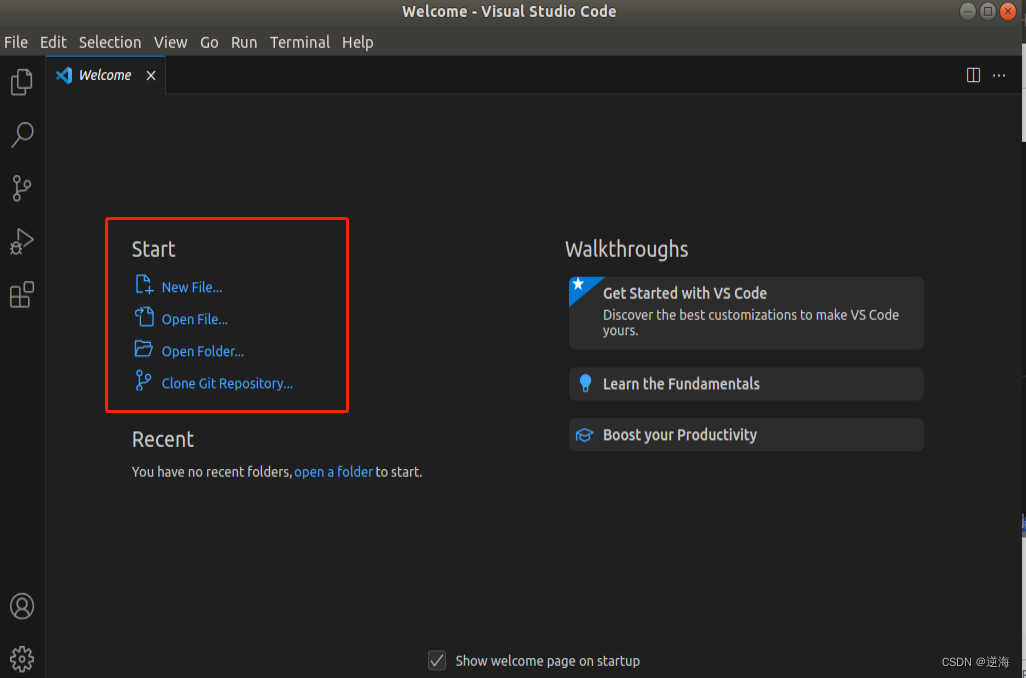Open the Source Control view
Screen dimensions: 1026x678
click(x=21, y=188)
